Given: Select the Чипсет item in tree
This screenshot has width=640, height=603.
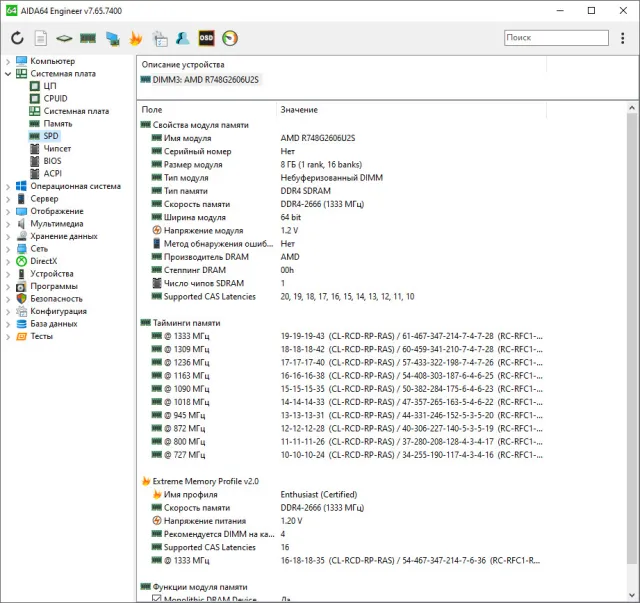Looking at the screenshot, I should (57, 149).
